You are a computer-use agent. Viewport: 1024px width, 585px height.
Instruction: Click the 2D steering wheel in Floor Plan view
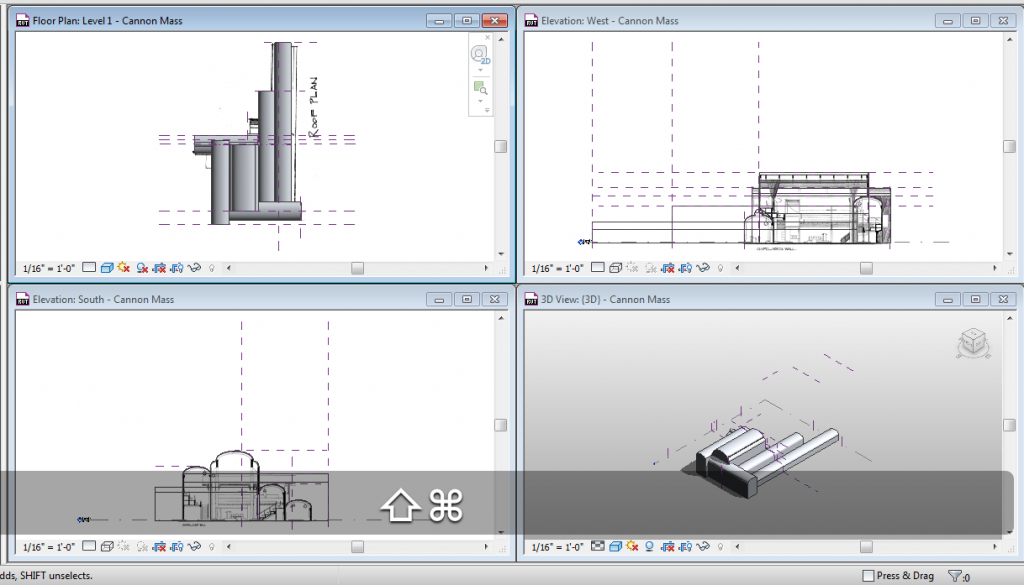(x=479, y=54)
